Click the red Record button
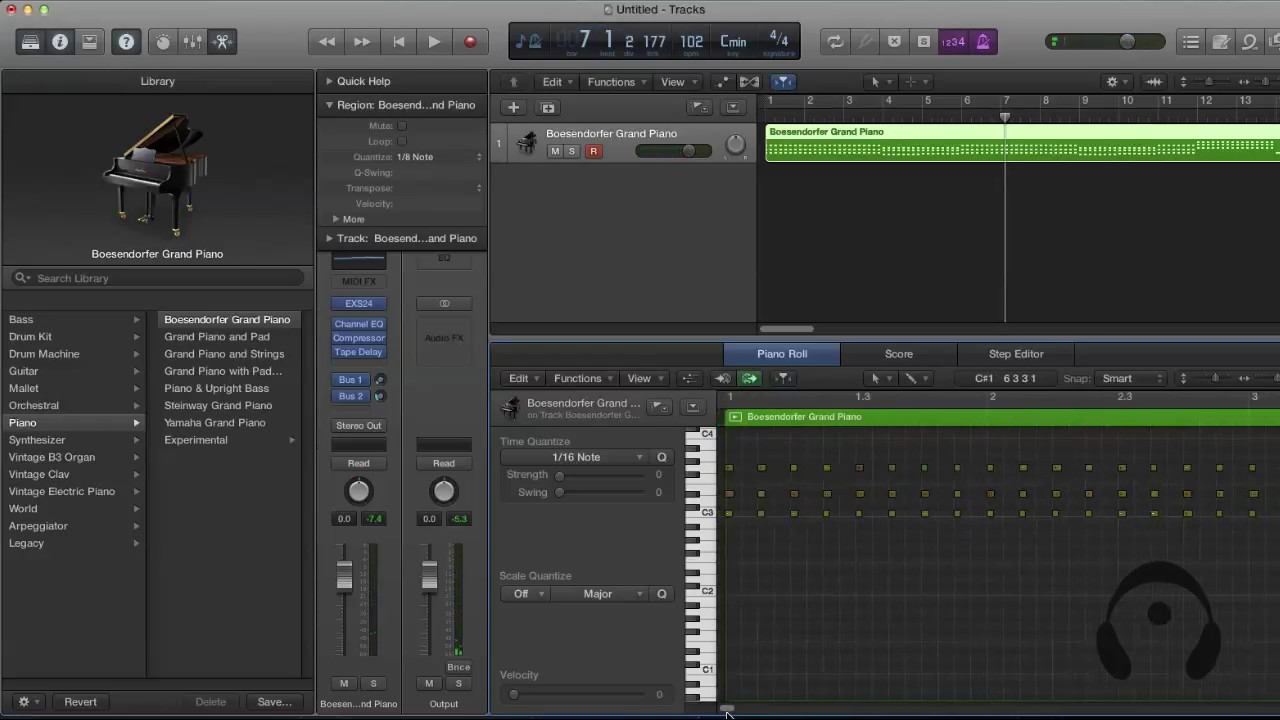1280x720 pixels. 470,42
